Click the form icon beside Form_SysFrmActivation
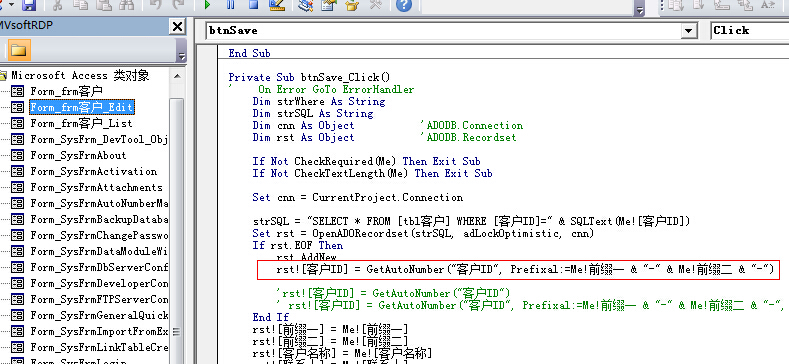 (x=17, y=172)
